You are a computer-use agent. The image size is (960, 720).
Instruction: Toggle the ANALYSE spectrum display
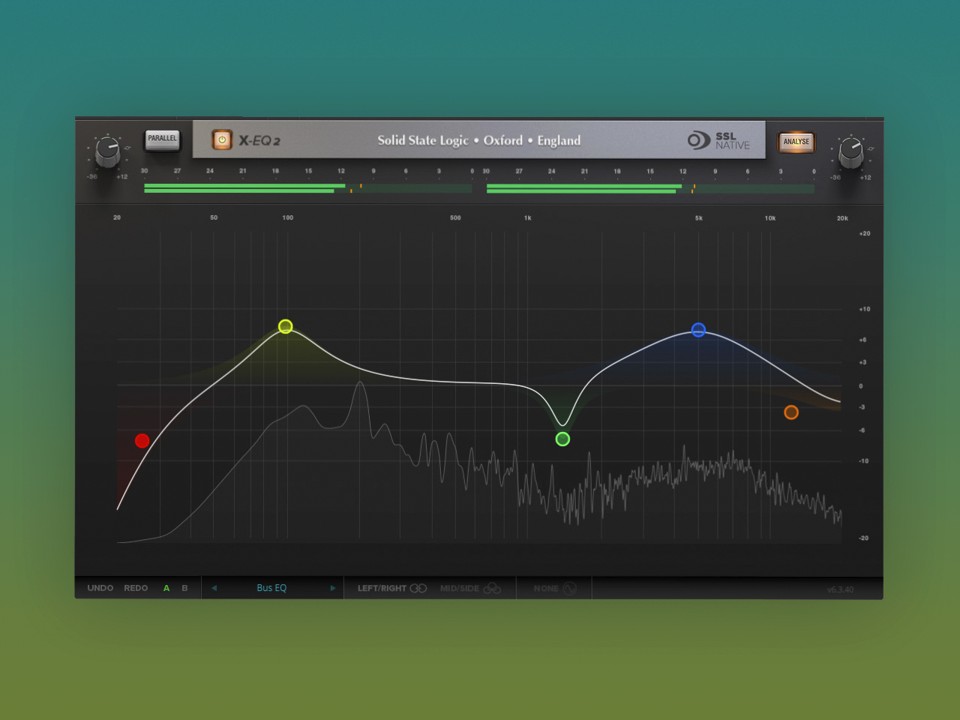(796, 142)
